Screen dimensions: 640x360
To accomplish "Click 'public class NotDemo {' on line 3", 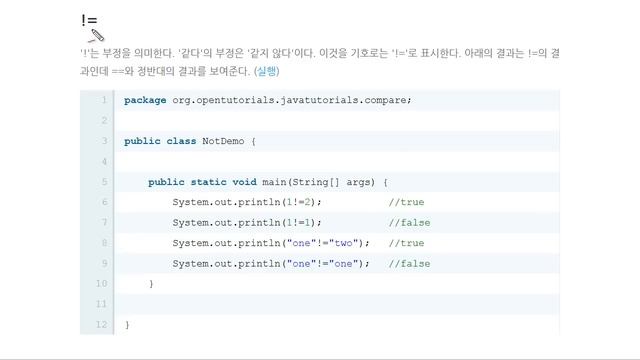I will click(x=190, y=141).
